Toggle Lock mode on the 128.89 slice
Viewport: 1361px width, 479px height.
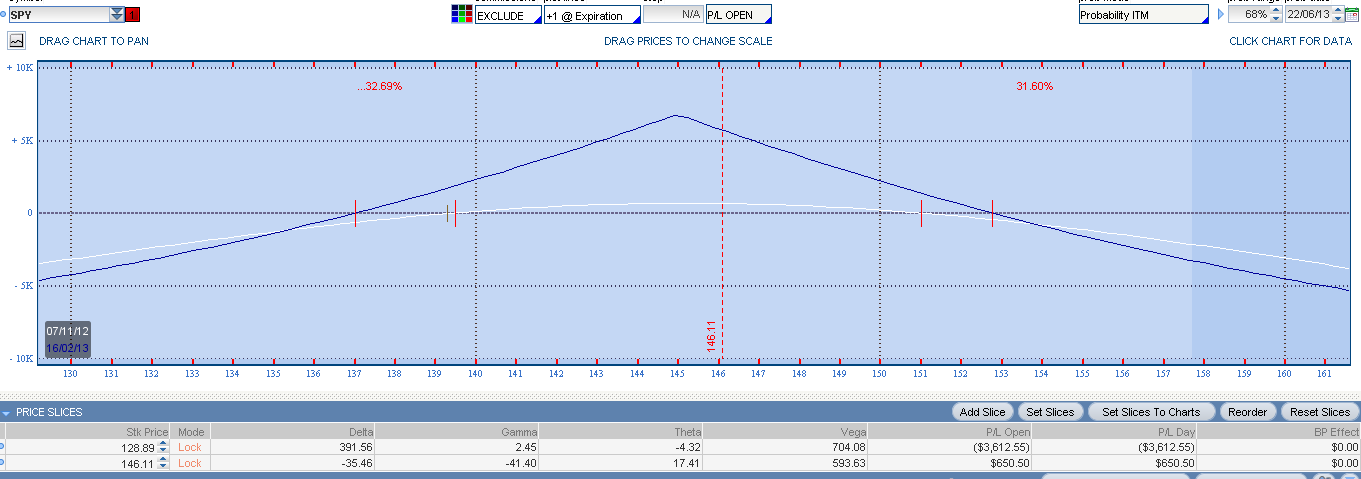click(x=190, y=448)
